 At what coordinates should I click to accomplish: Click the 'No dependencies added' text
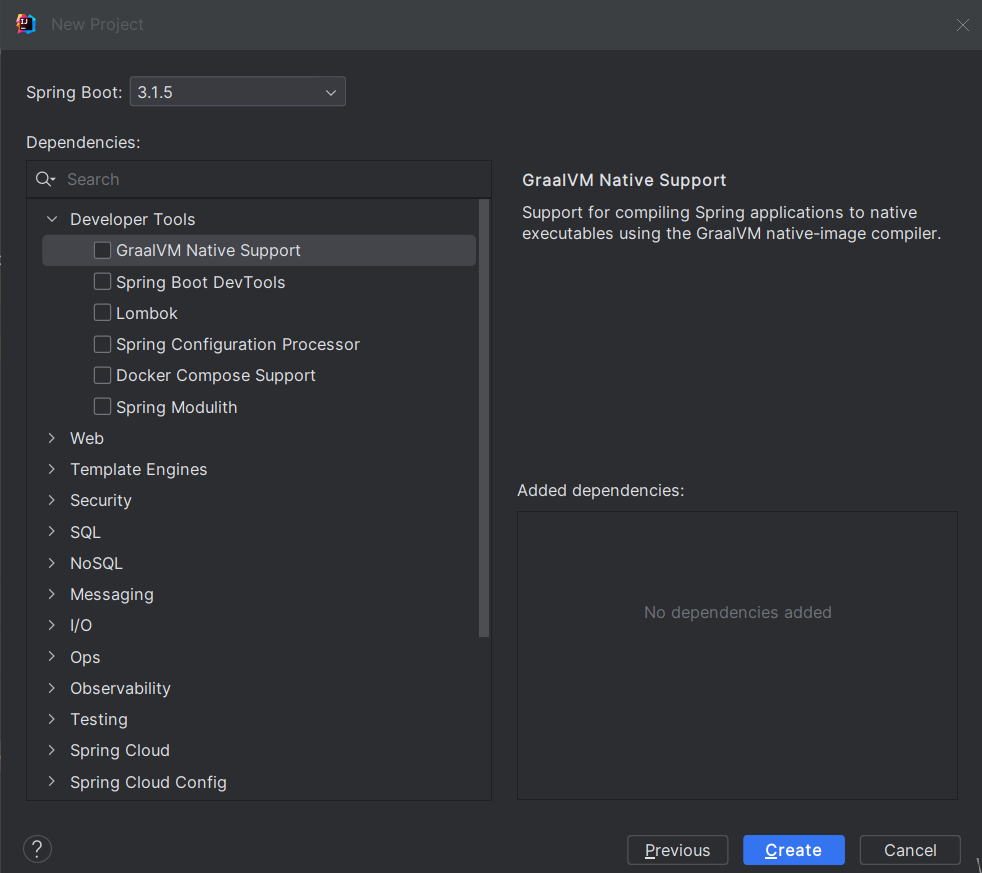(738, 612)
